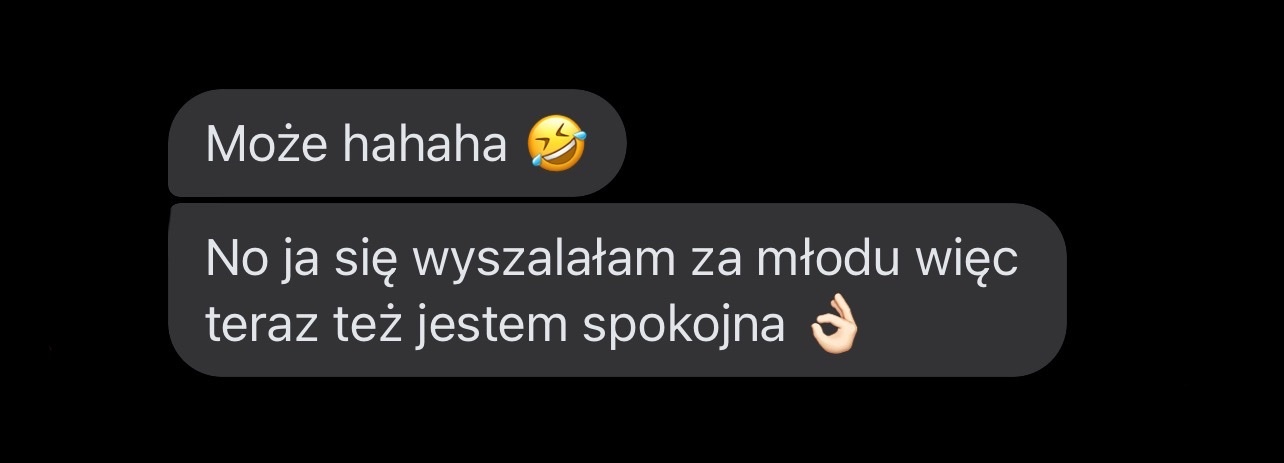Click the word "hahaha" in first message
Viewport: 1284px width, 463px height.
(426, 145)
